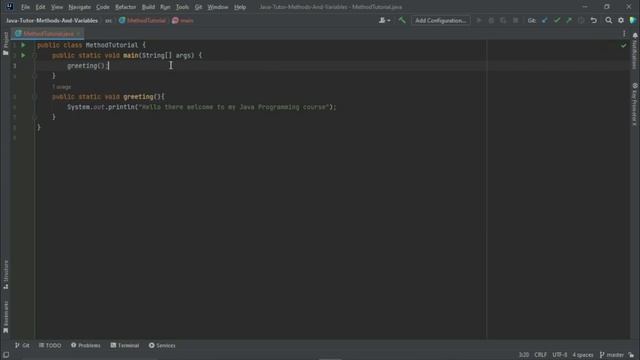The height and width of the screenshot is (360, 640).
Task: Open the 4 spaces indent selector
Action: pos(582,355)
